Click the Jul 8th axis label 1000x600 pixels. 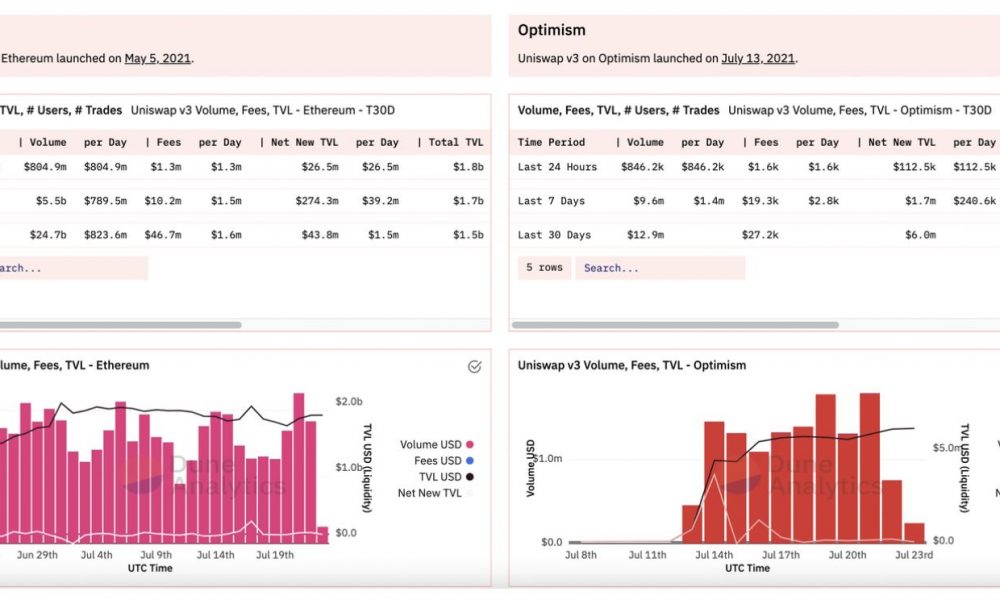(x=581, y=555)
